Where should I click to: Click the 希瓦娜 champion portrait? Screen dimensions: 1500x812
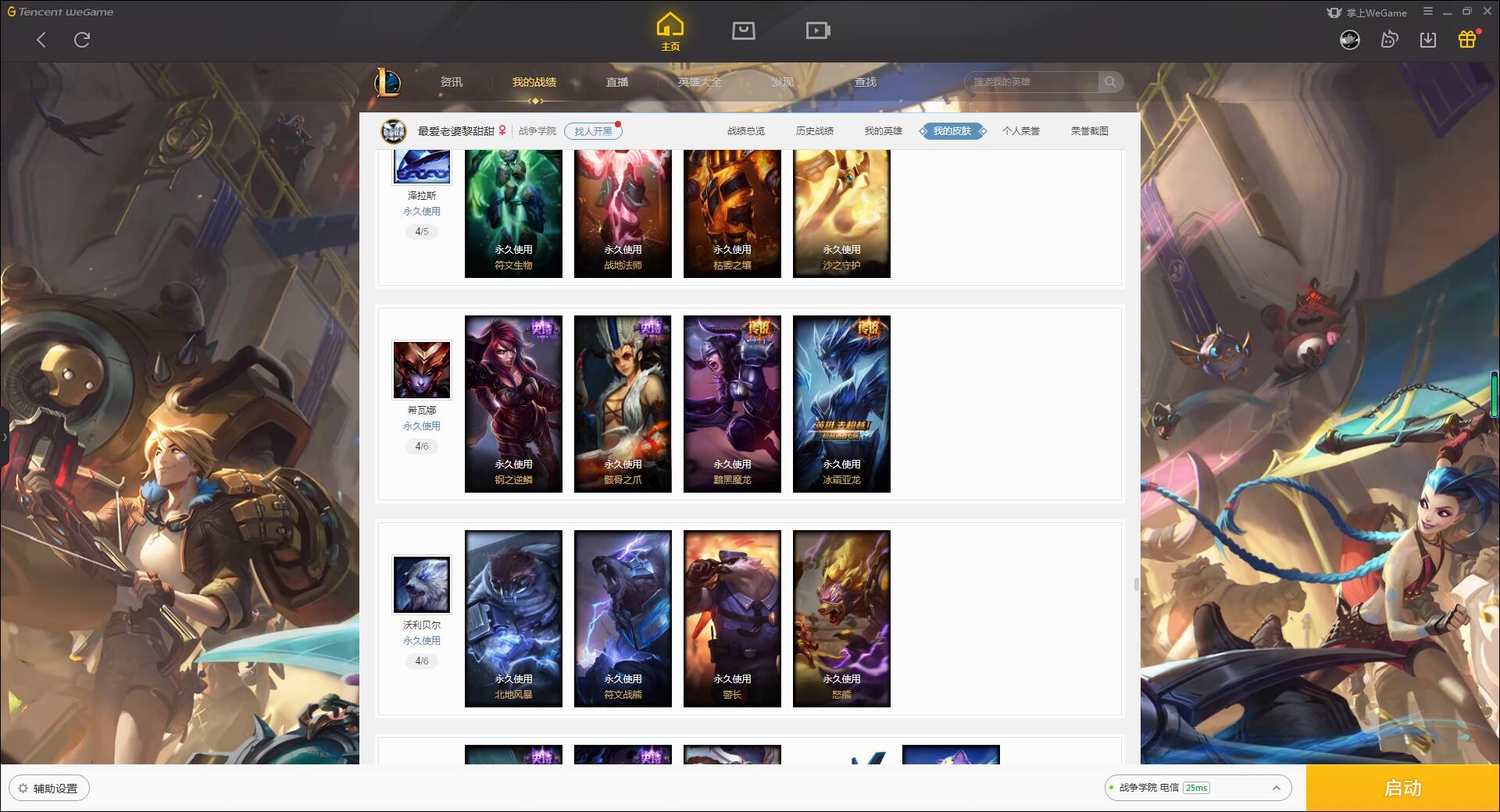[422, 370]
